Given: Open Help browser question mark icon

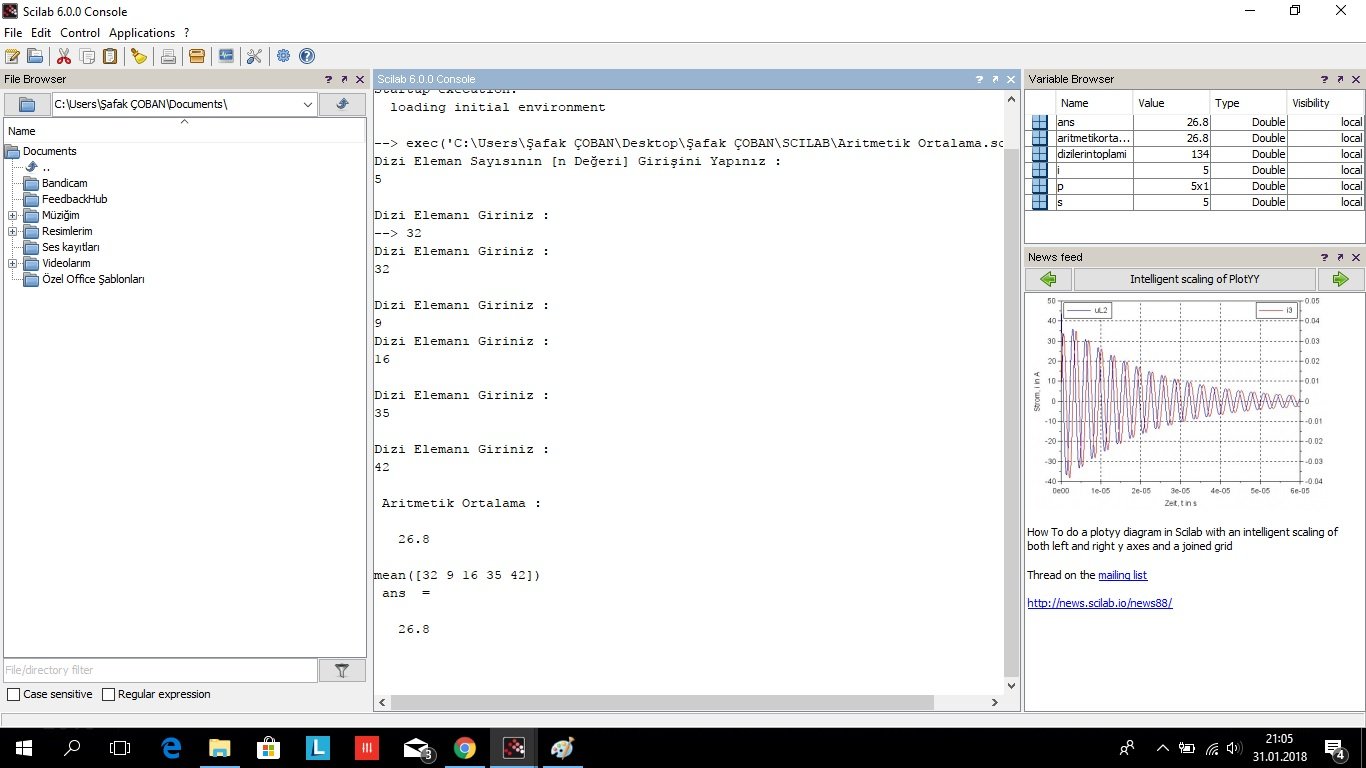Looking at the screenshot, I should [307, 56].
